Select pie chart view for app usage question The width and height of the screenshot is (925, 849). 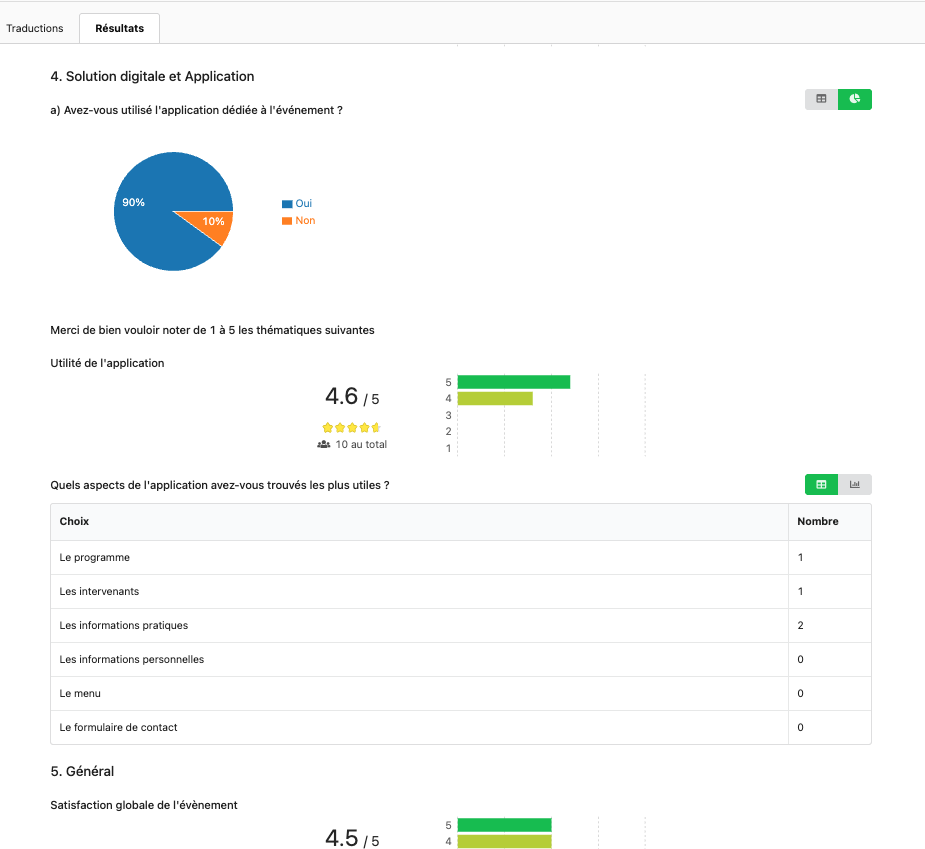(x=855, y=99)
